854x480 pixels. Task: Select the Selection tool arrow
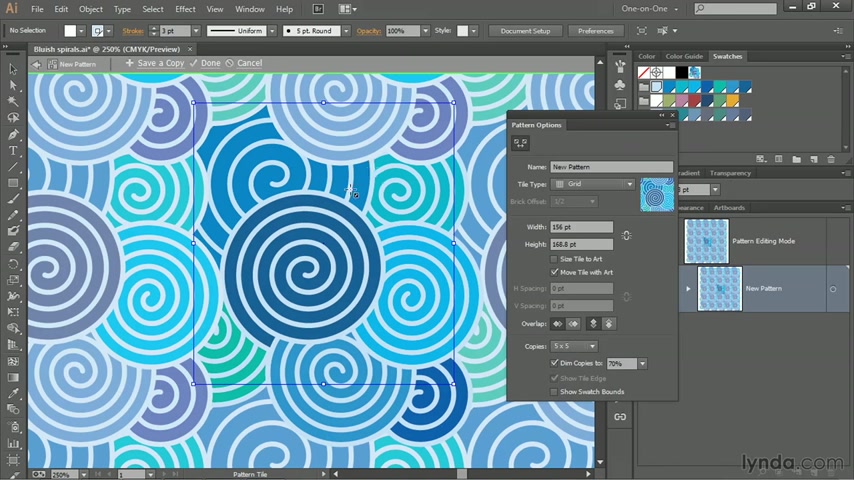[13, 69]
